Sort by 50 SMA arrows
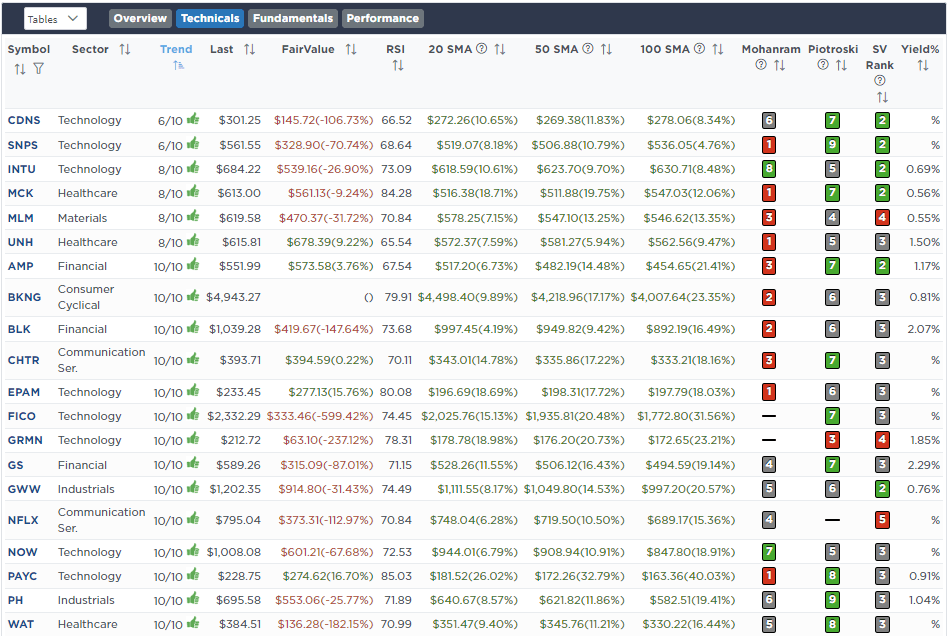The image size is (949, 636). tap(606, 49)
